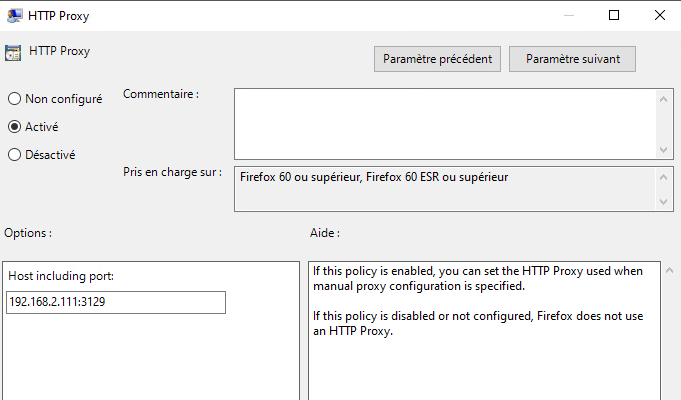Click the Firefox 60 supported-on text box

[x=444, y=189]
